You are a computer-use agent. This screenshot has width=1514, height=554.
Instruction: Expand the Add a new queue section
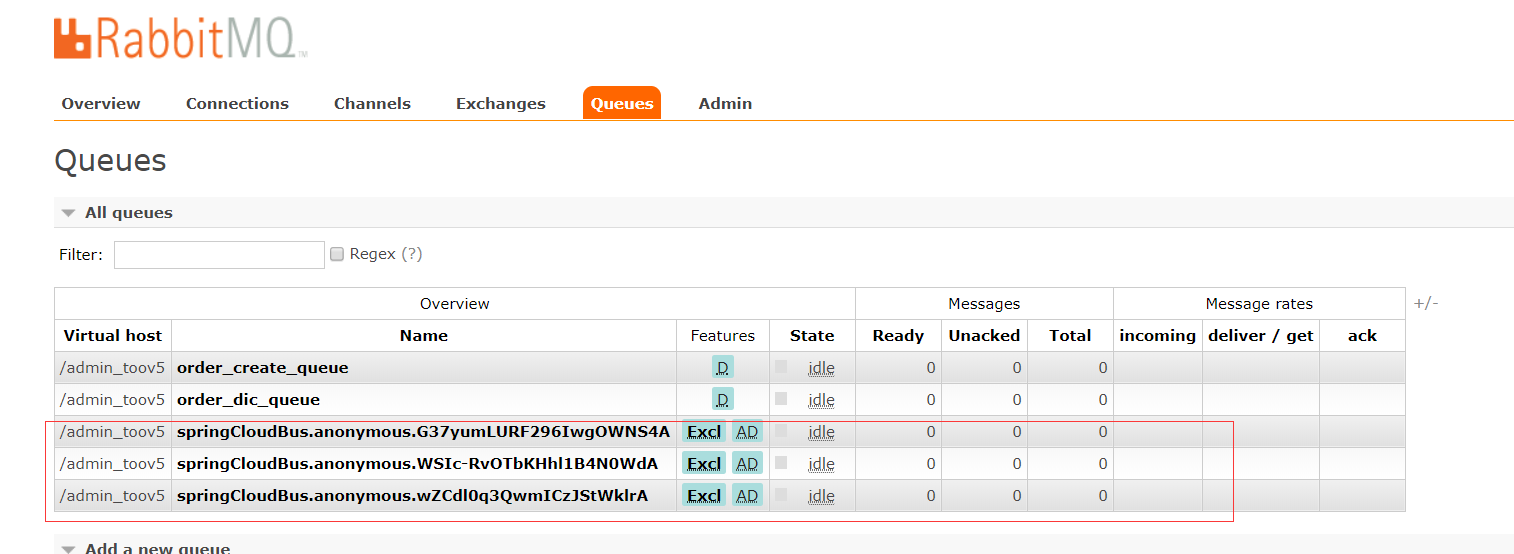click(x=146, y=548)
